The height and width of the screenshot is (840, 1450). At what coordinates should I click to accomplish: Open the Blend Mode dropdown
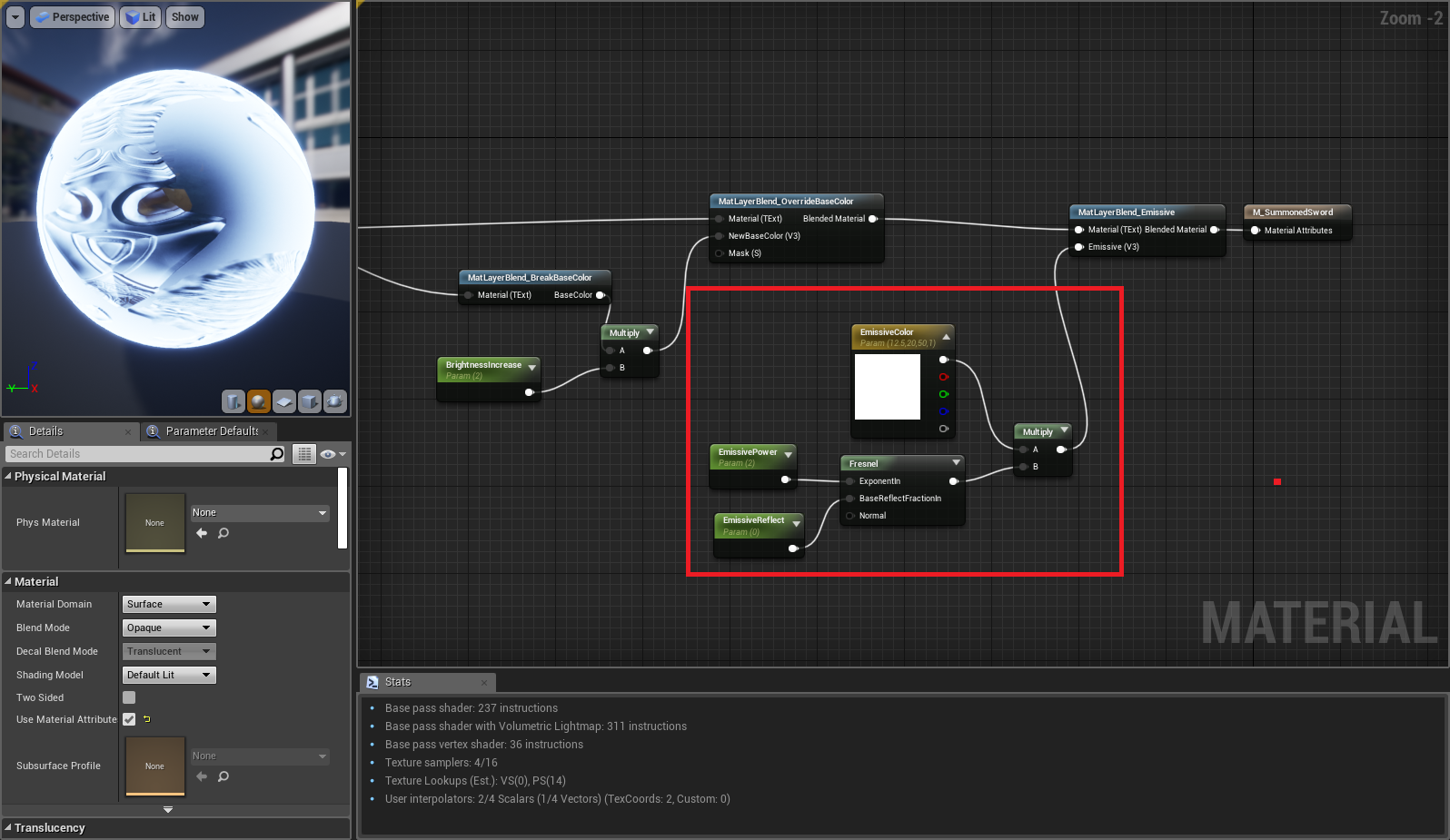tap(169, 628)
